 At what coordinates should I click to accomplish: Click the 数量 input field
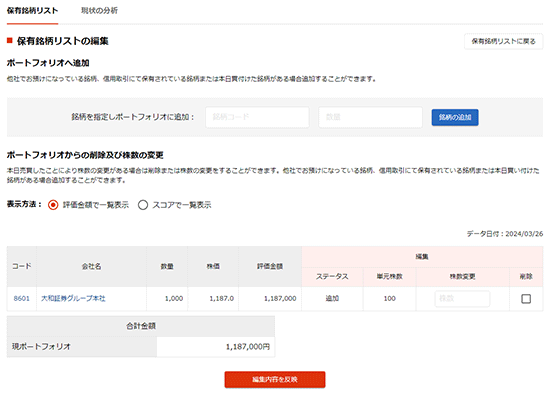pyautogui.click(x=370, y=117)
